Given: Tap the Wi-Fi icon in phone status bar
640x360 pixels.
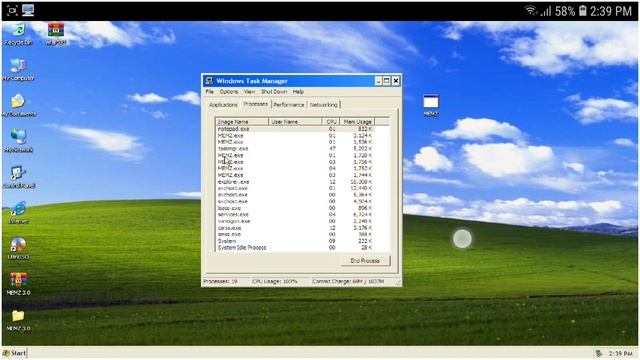Looking at the screenshot, I should tap(531, 11).
